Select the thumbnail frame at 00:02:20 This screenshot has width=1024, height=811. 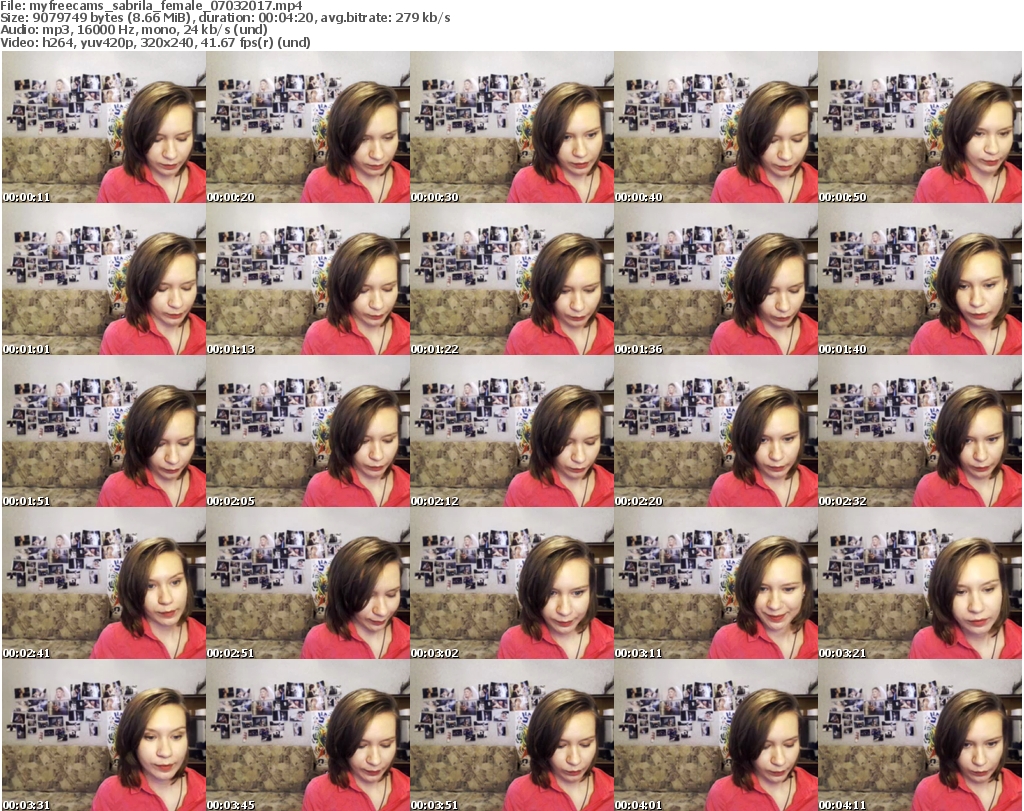716,432
